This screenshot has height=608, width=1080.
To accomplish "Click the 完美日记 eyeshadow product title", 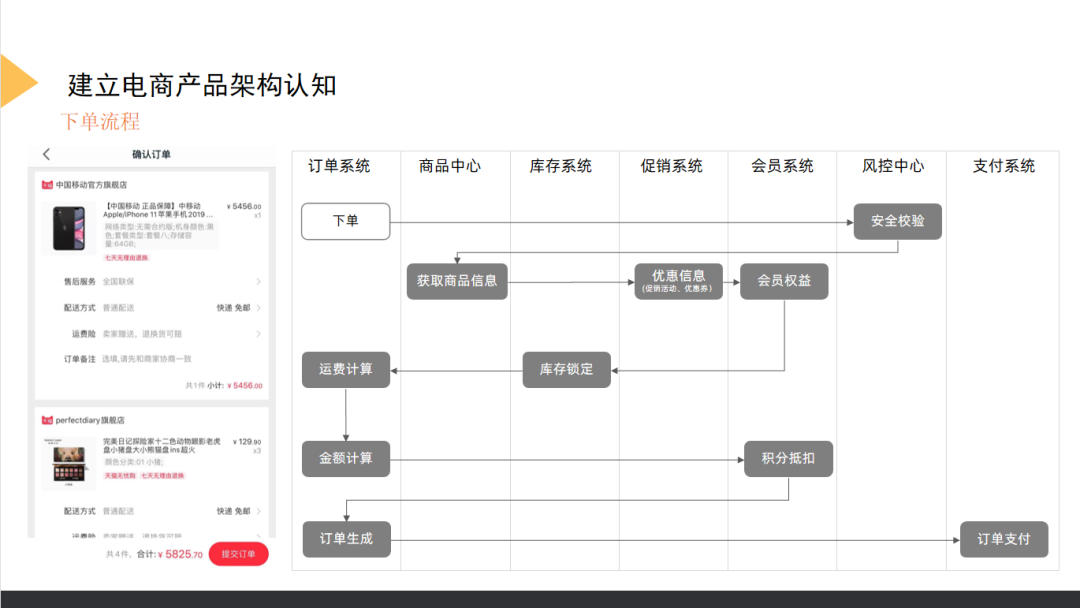I will click(162, 445).
